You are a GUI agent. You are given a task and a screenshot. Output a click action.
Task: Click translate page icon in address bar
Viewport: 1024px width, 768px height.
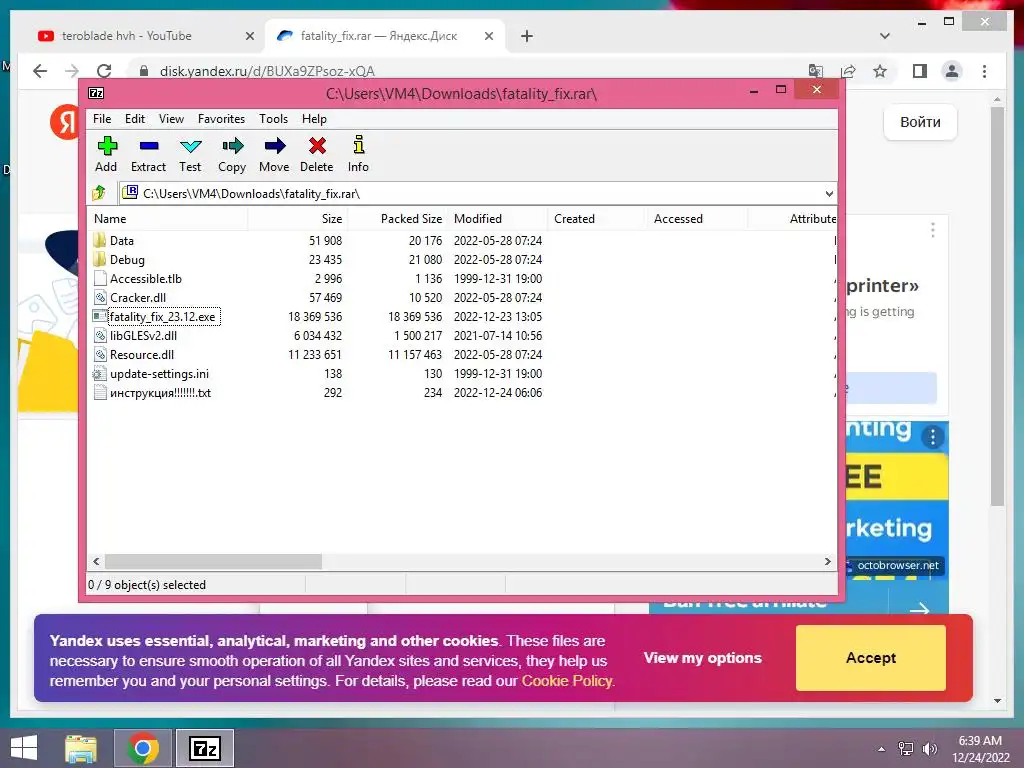tap(816, 71)
